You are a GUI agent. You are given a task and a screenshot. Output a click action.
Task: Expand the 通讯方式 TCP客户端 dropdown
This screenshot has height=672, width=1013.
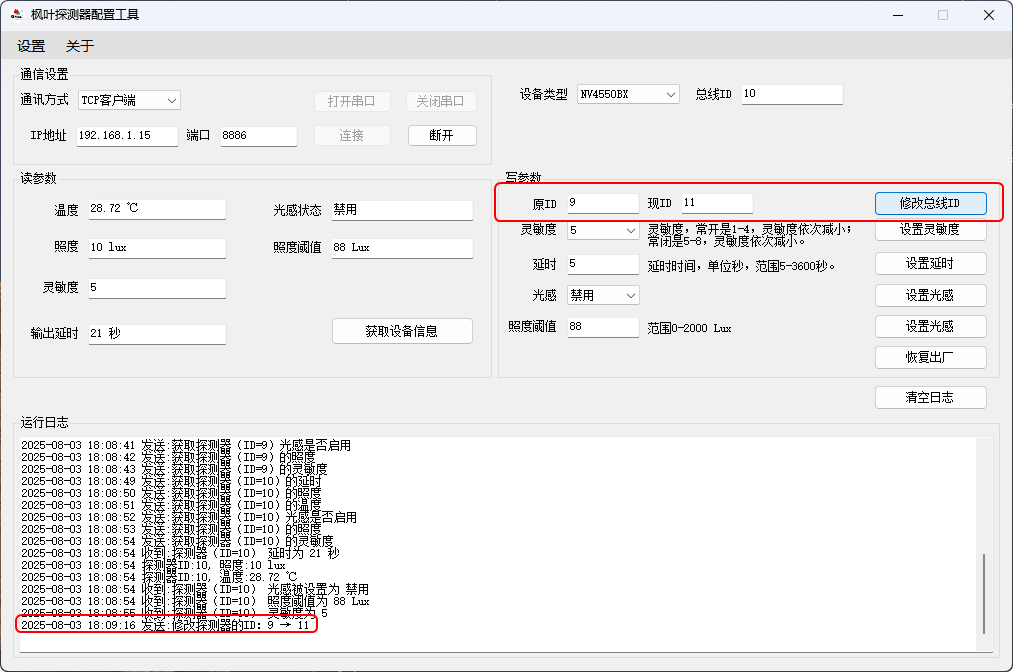click(x=129, y=100)
